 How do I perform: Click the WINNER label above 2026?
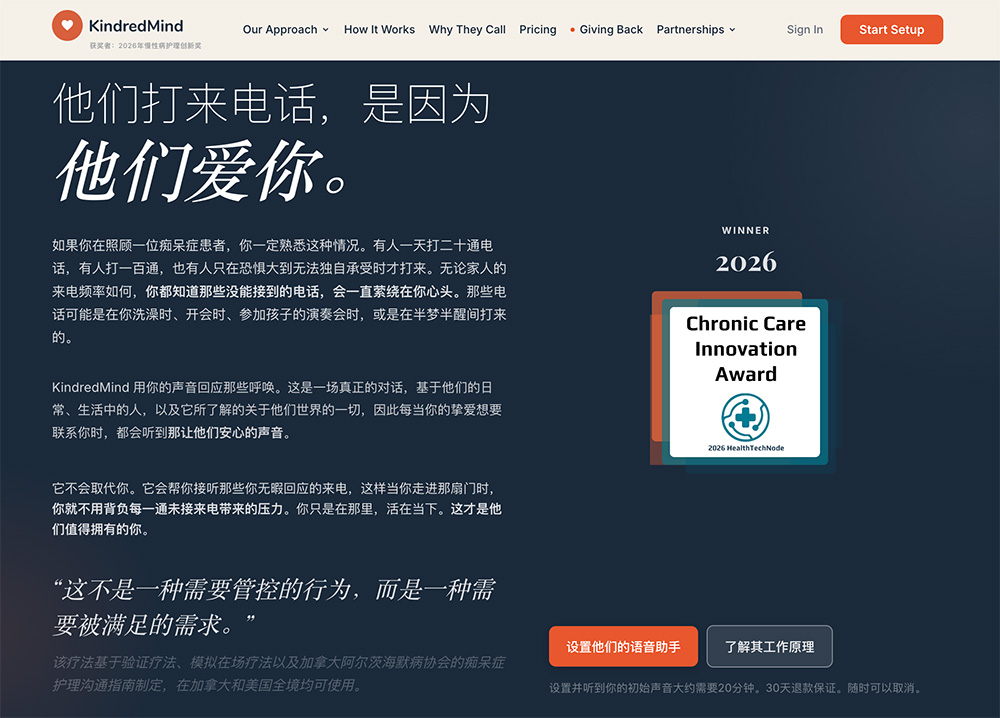(746, 230)
